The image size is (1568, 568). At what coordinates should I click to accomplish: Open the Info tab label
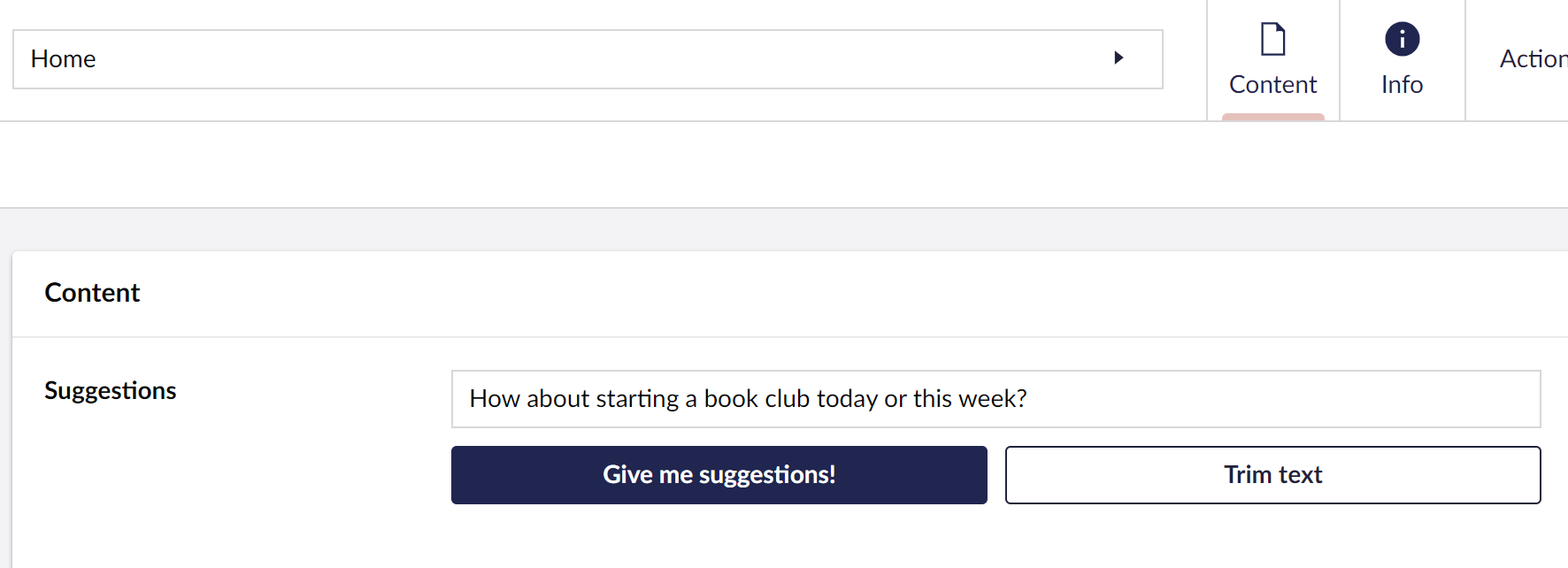tap(1402, 85)
